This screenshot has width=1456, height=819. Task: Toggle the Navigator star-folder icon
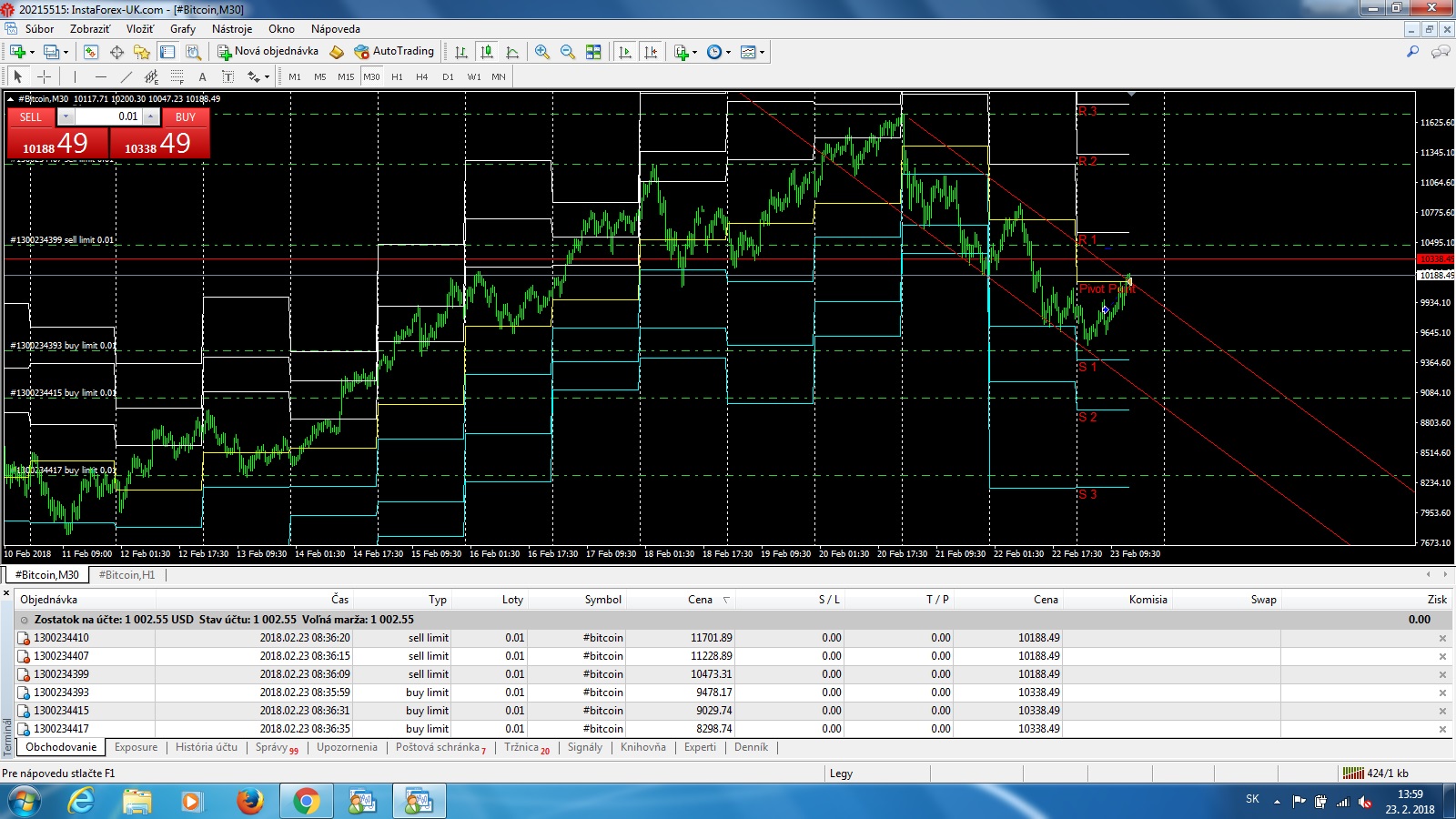pos(141,52)
